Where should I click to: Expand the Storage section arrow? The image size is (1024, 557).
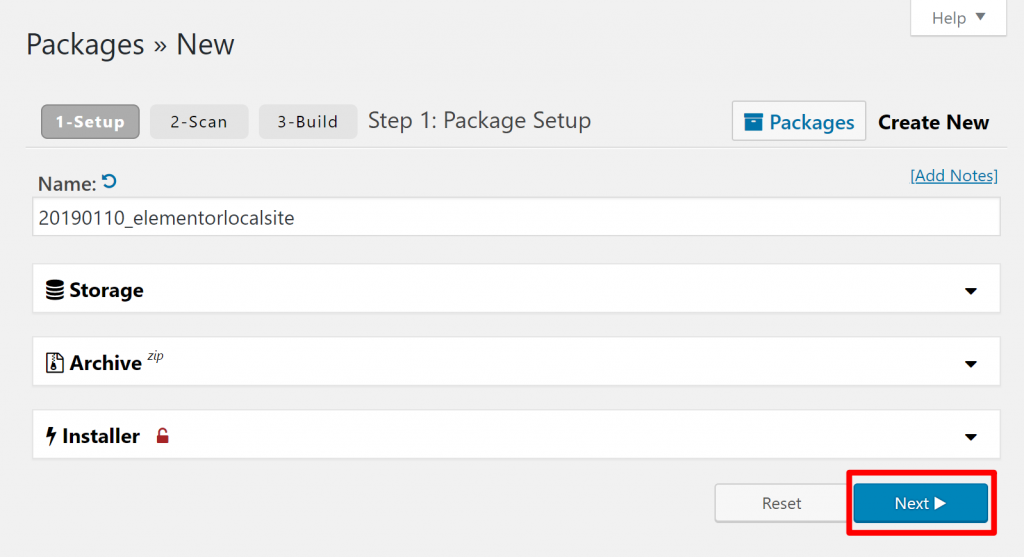(970, 291)
